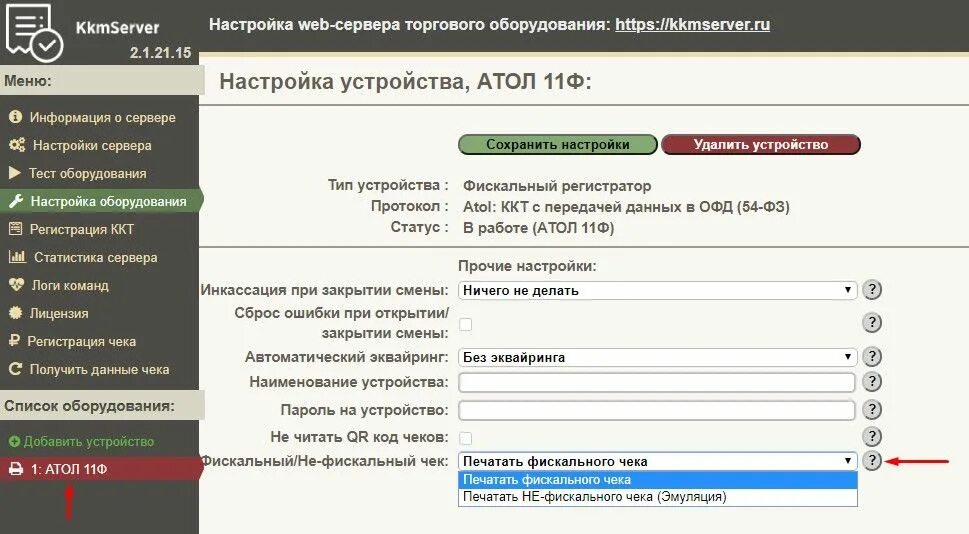Click the badge icon beside Лицензия
969x534 pixels.
(15, 313)
